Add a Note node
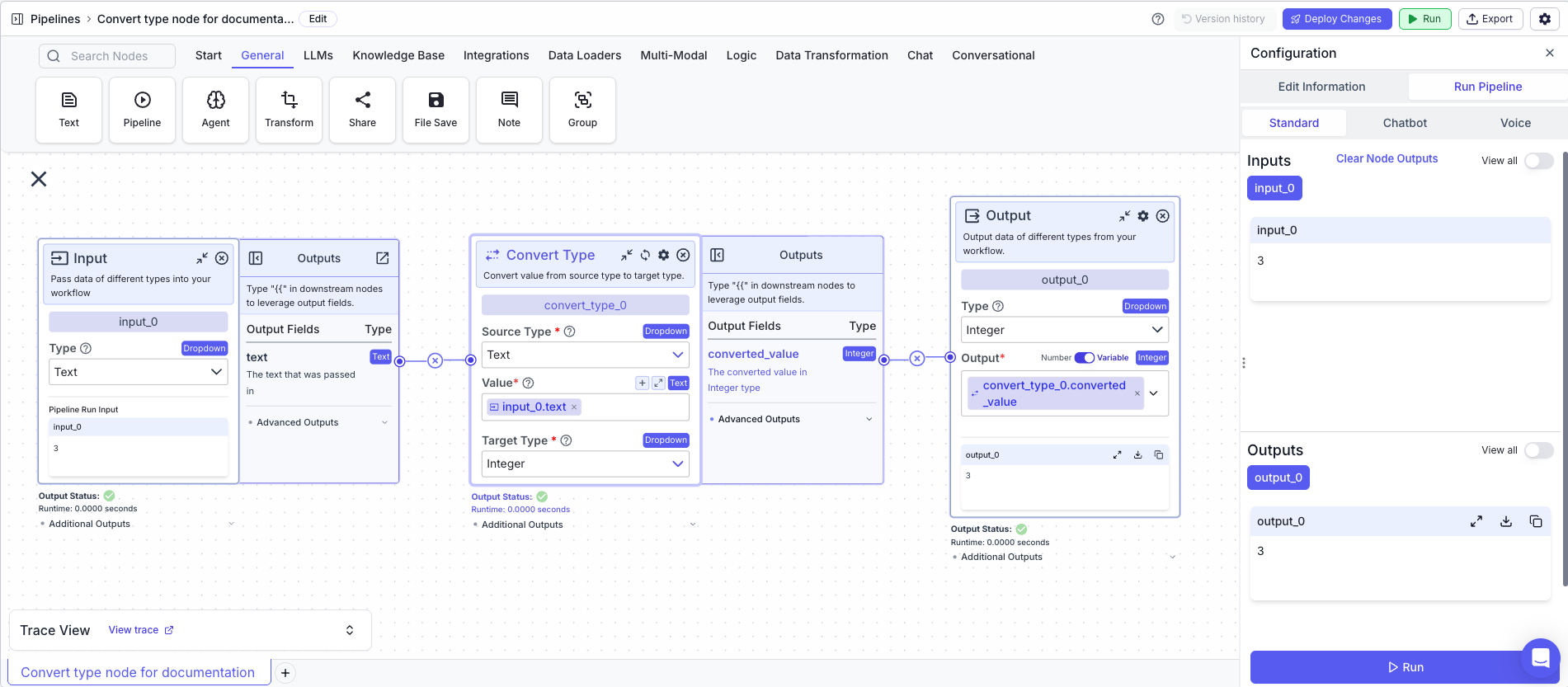1568x687 pixels. [x=509, y=110]
